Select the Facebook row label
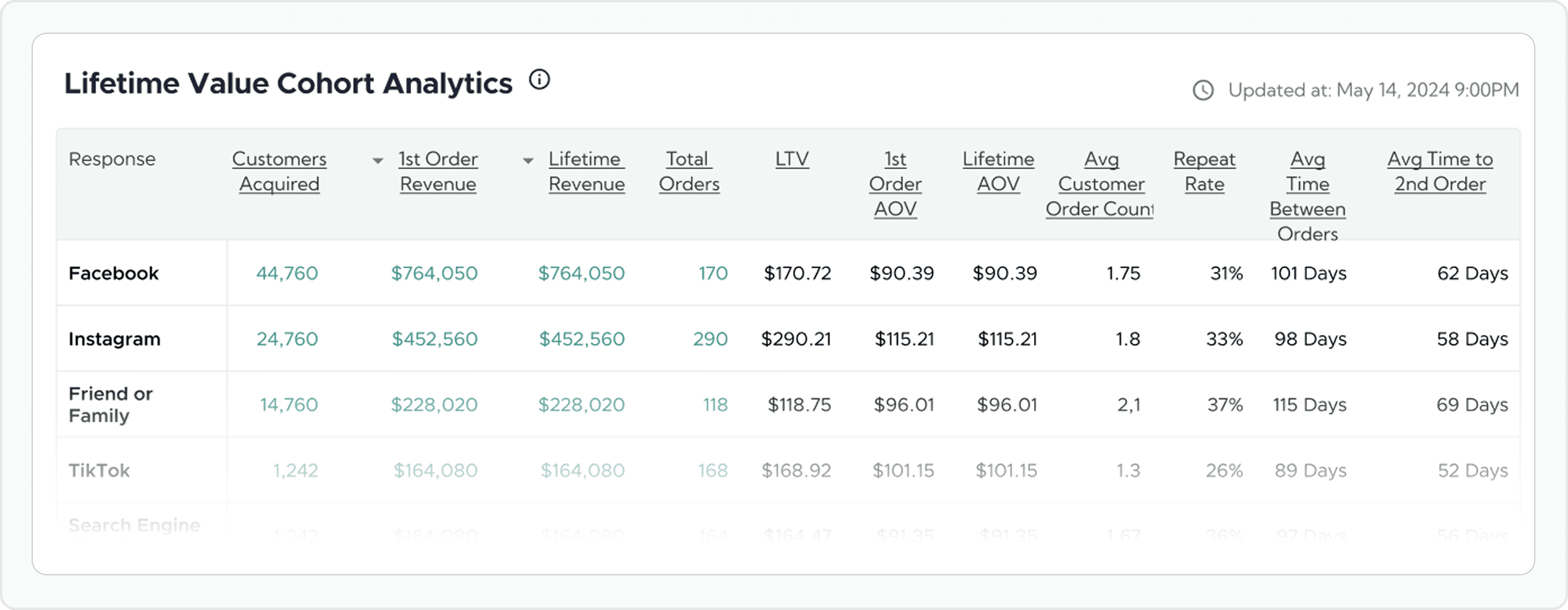Image resolution: width=1568 pixels, height=610 pixels. point(113,273)
